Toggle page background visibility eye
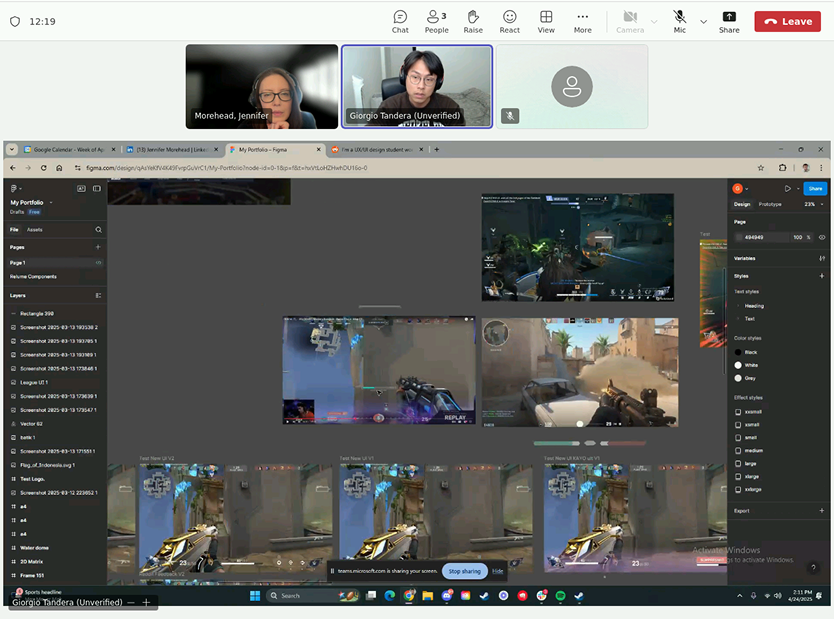 click(822, 237)
